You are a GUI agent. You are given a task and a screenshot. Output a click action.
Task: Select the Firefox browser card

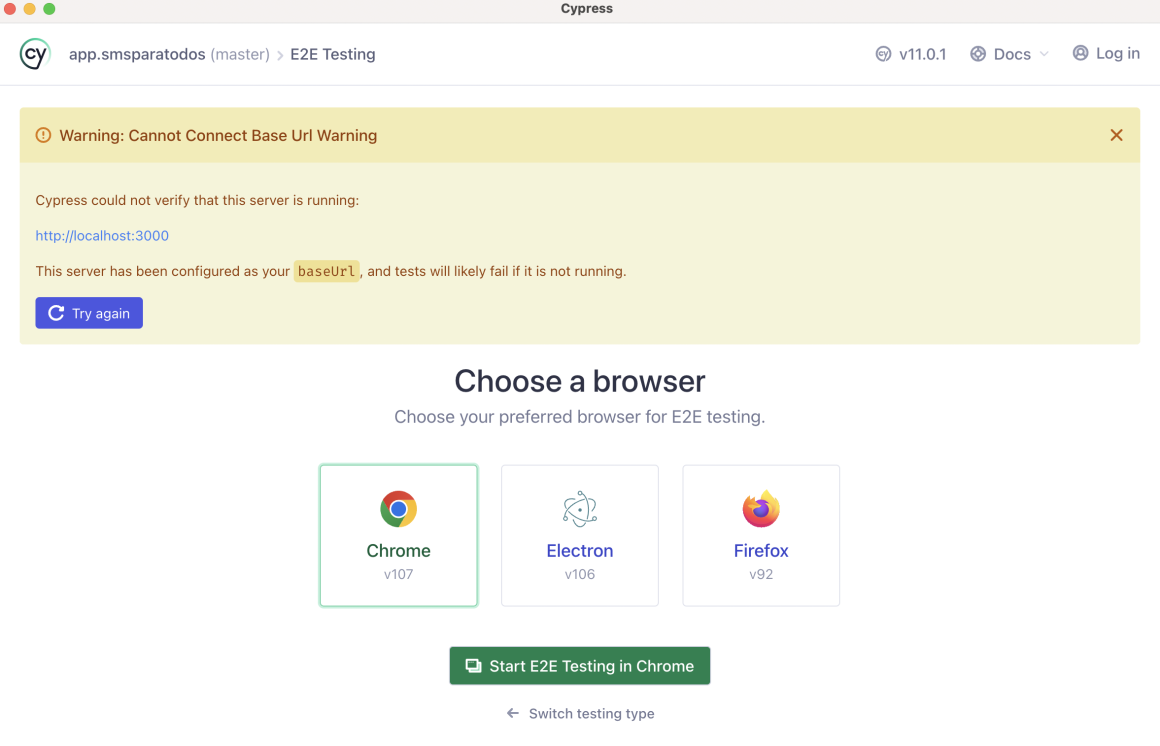pos(761,535)
